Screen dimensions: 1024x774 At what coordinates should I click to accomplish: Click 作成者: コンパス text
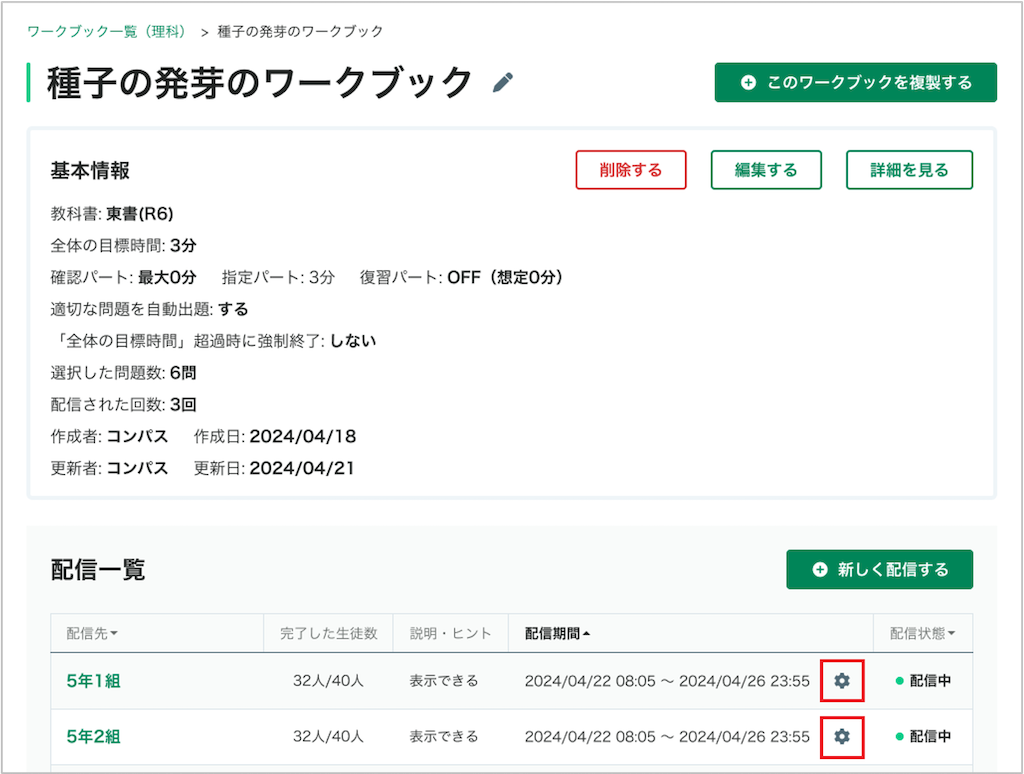point(110,436)
